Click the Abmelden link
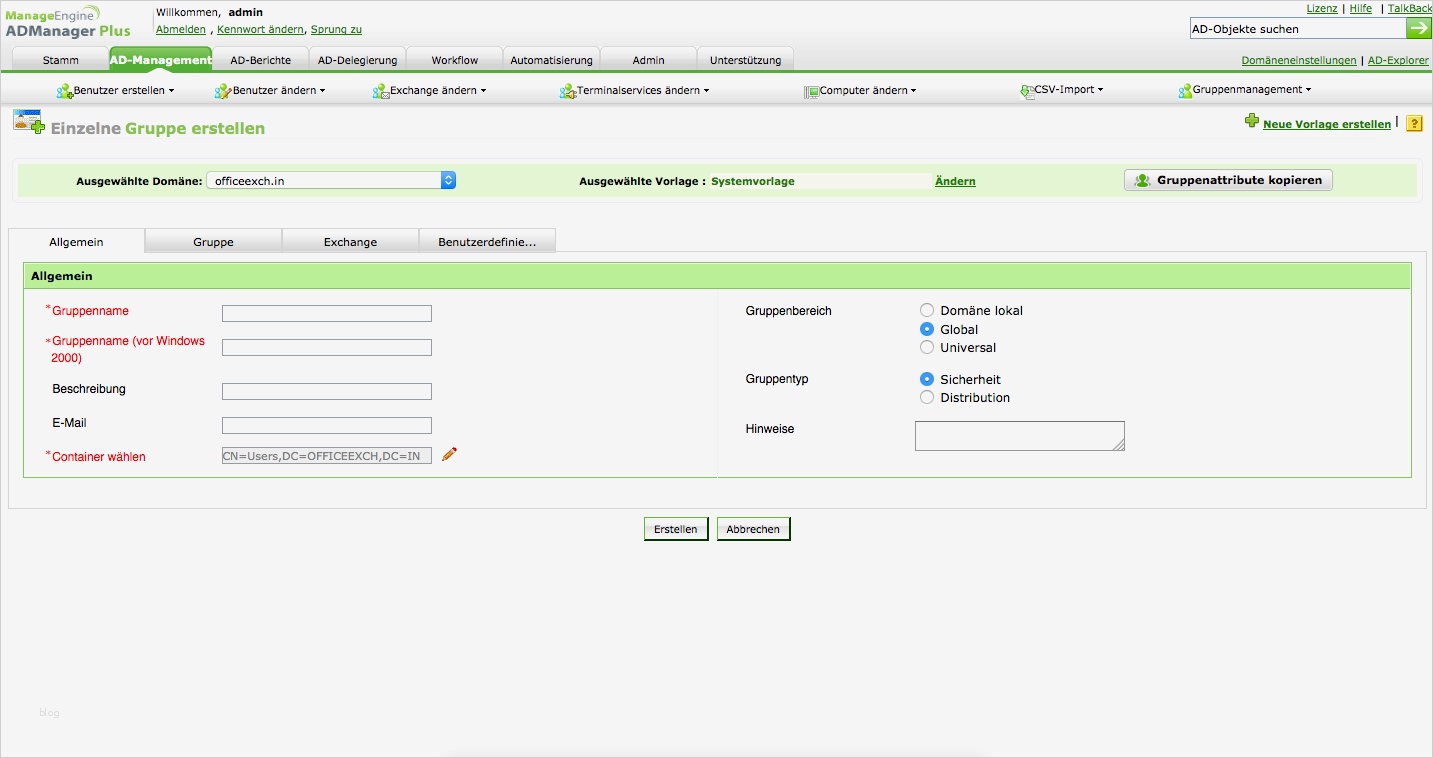 [x=181, y=30]
